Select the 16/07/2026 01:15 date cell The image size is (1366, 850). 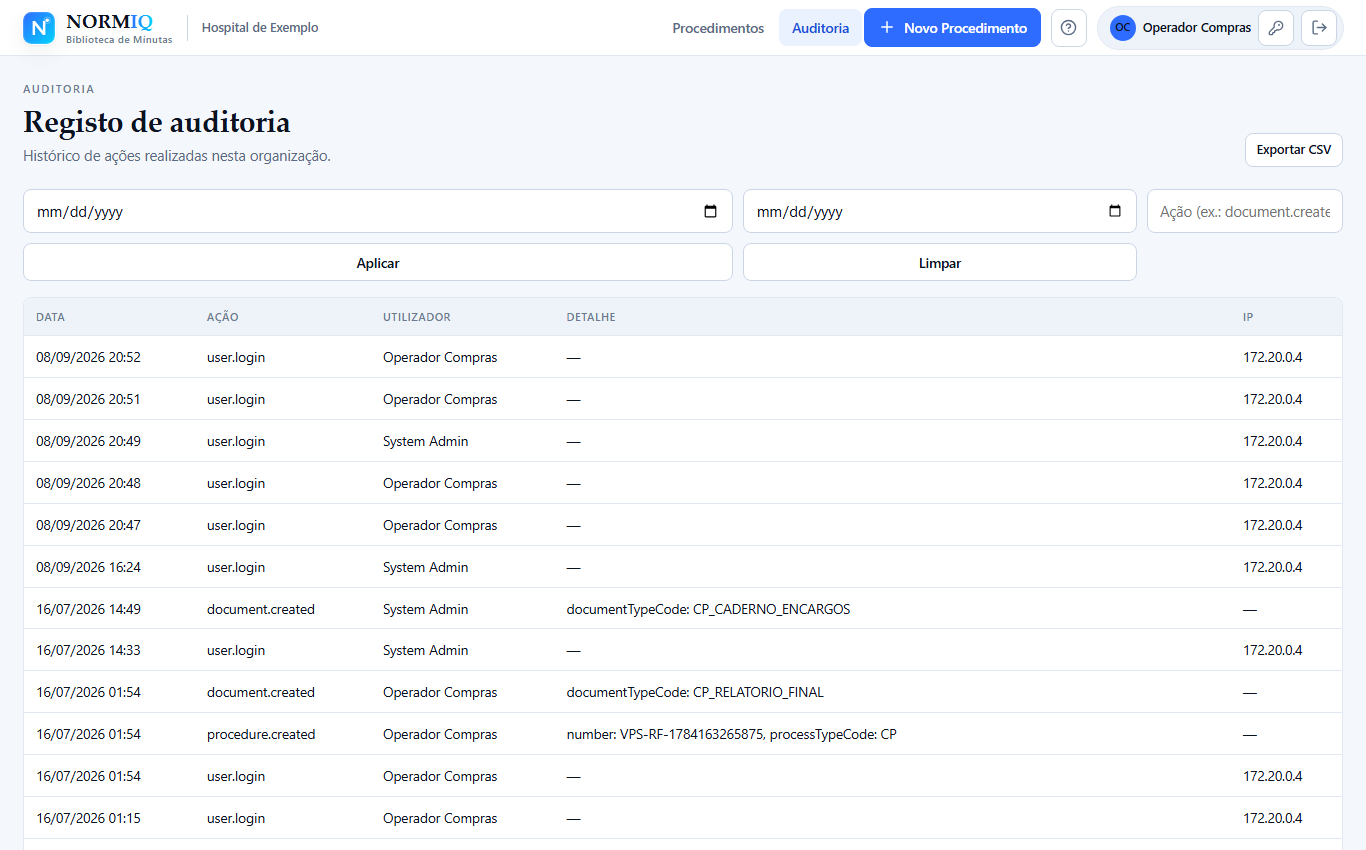coord(88,818)
